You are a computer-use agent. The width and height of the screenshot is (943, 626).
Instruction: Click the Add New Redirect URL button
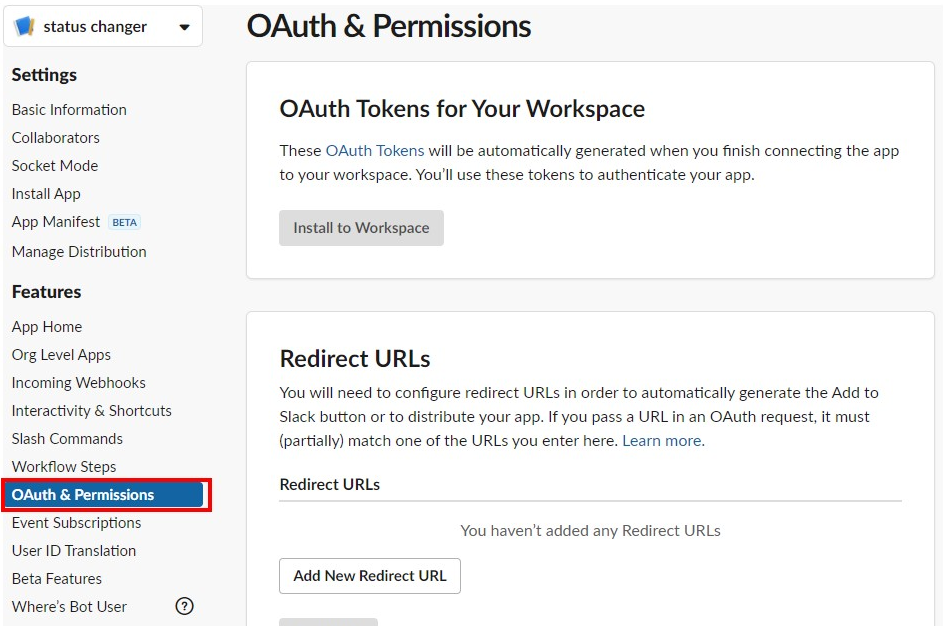point(369,576)
